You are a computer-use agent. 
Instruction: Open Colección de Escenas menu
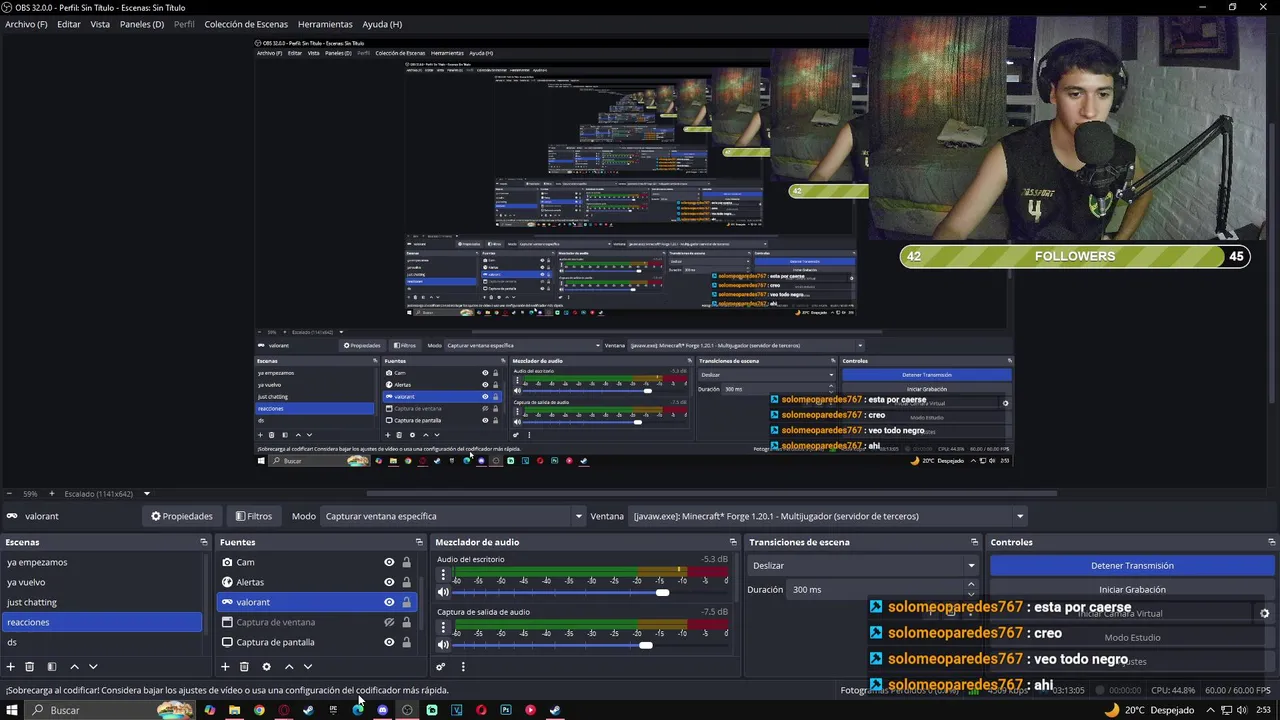point(246,24)
